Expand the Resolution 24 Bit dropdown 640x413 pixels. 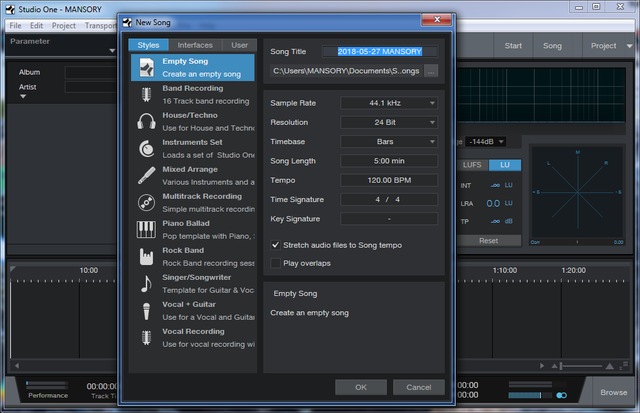[389, 122]
